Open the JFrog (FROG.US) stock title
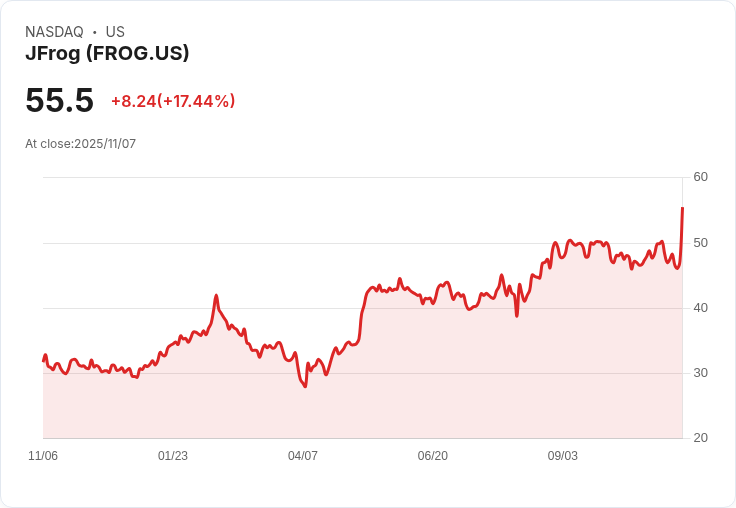736x508 pixels. 107,53
